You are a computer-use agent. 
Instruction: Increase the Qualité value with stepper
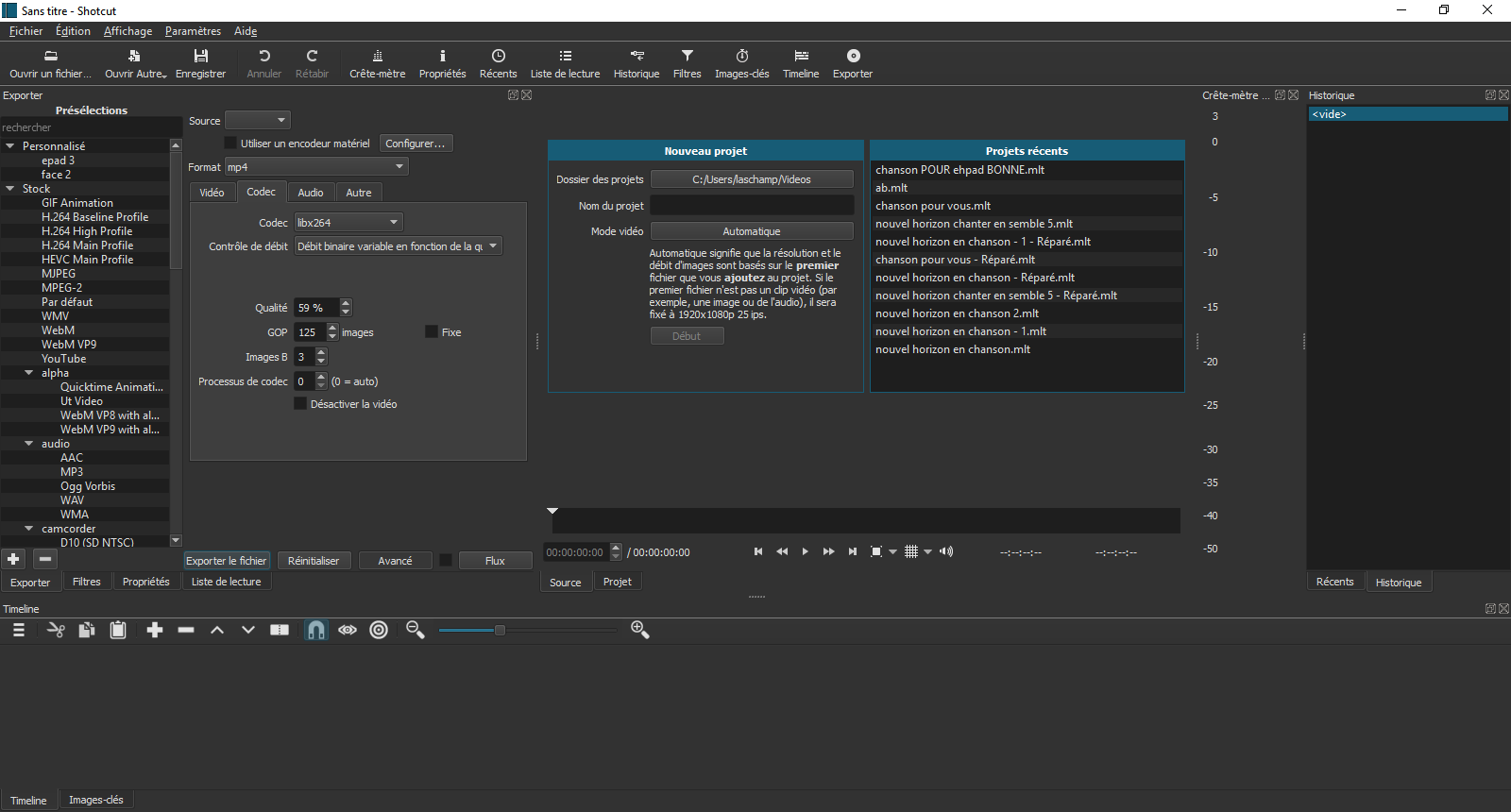346,303
